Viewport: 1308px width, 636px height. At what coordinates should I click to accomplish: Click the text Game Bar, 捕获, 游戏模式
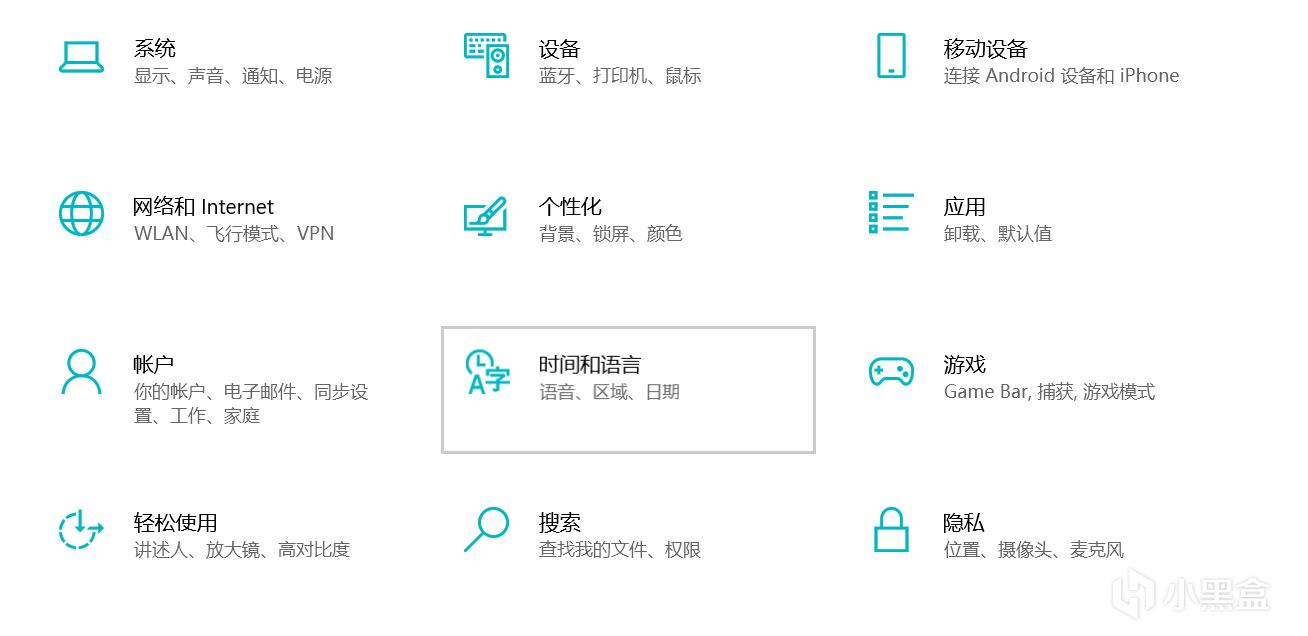(x=1050, y=392)
